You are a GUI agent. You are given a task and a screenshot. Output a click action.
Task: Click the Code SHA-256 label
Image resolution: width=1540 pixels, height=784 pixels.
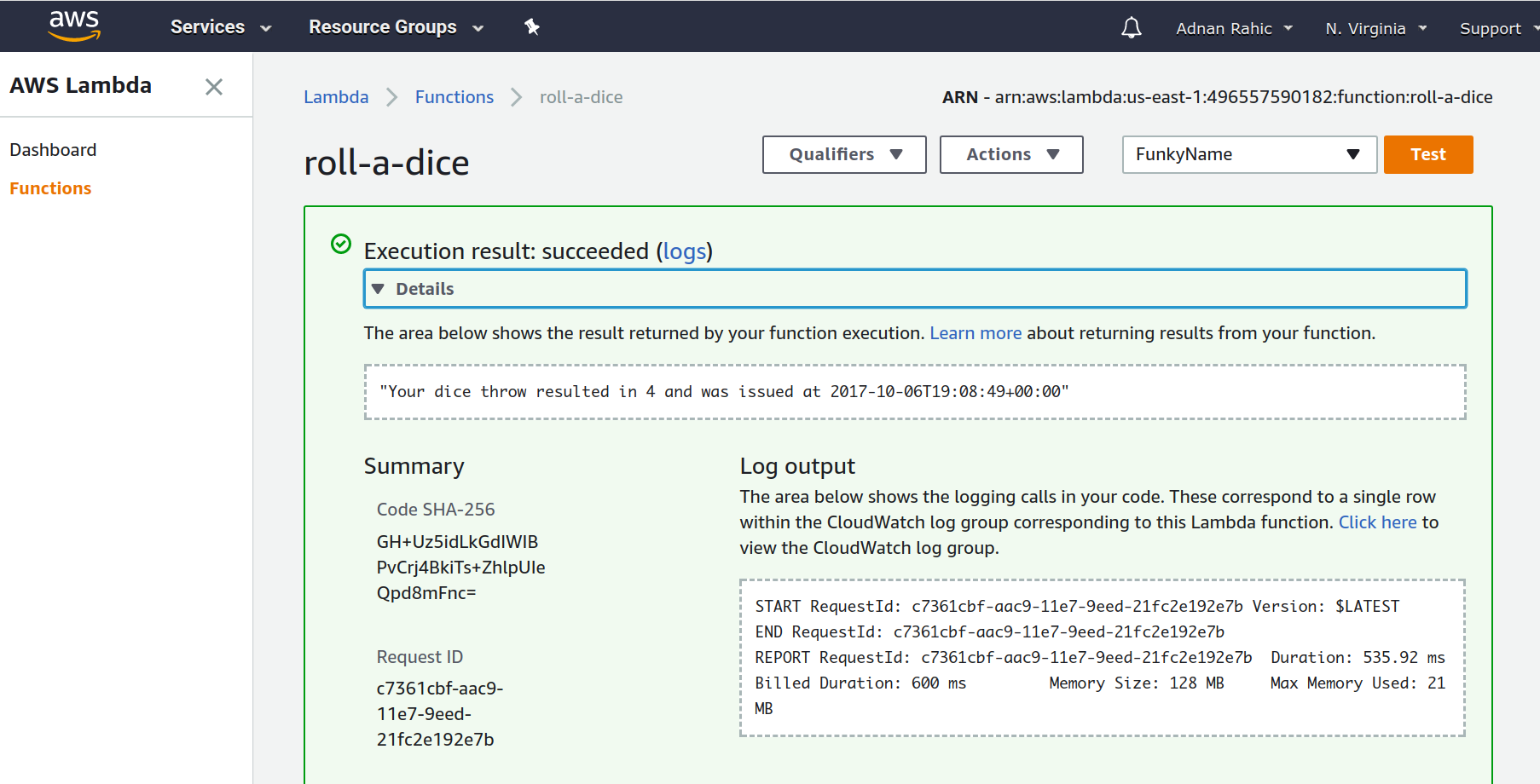point(436,510)
